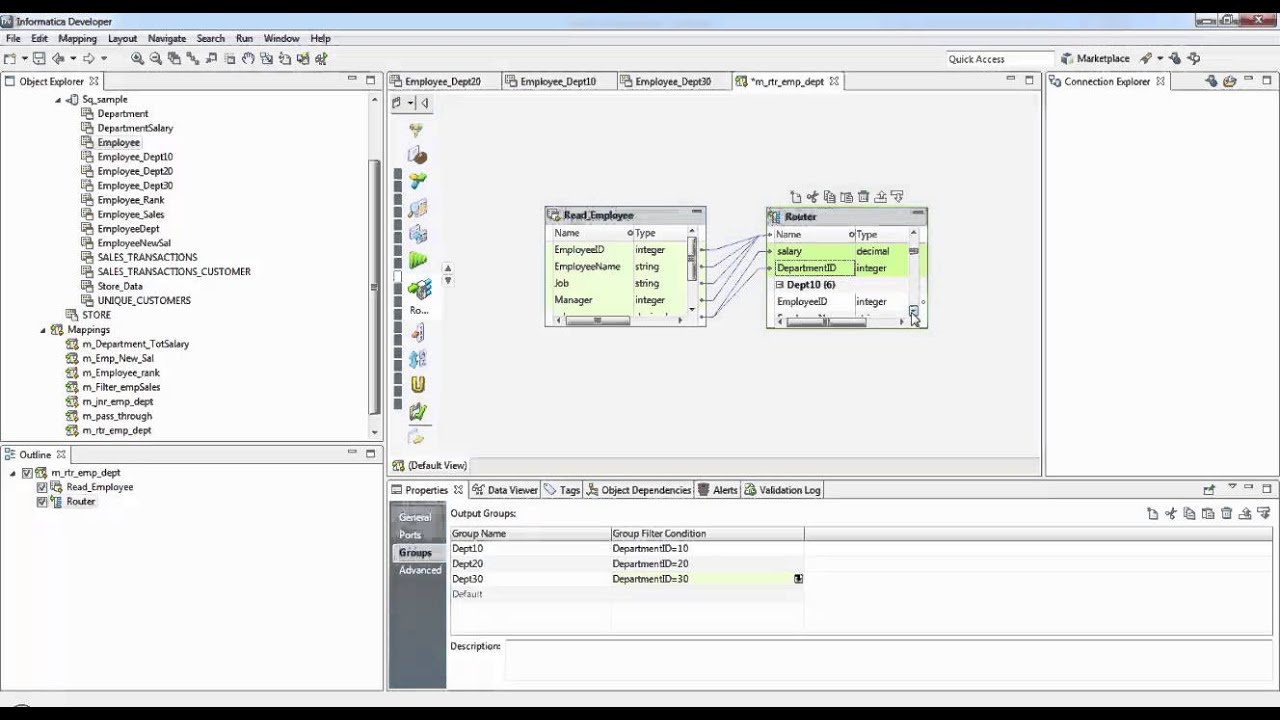The width and height of the screenshot is (1280, 720).
Task: Click the cut scissors icon above Router
Action: [x=813, y=197]
